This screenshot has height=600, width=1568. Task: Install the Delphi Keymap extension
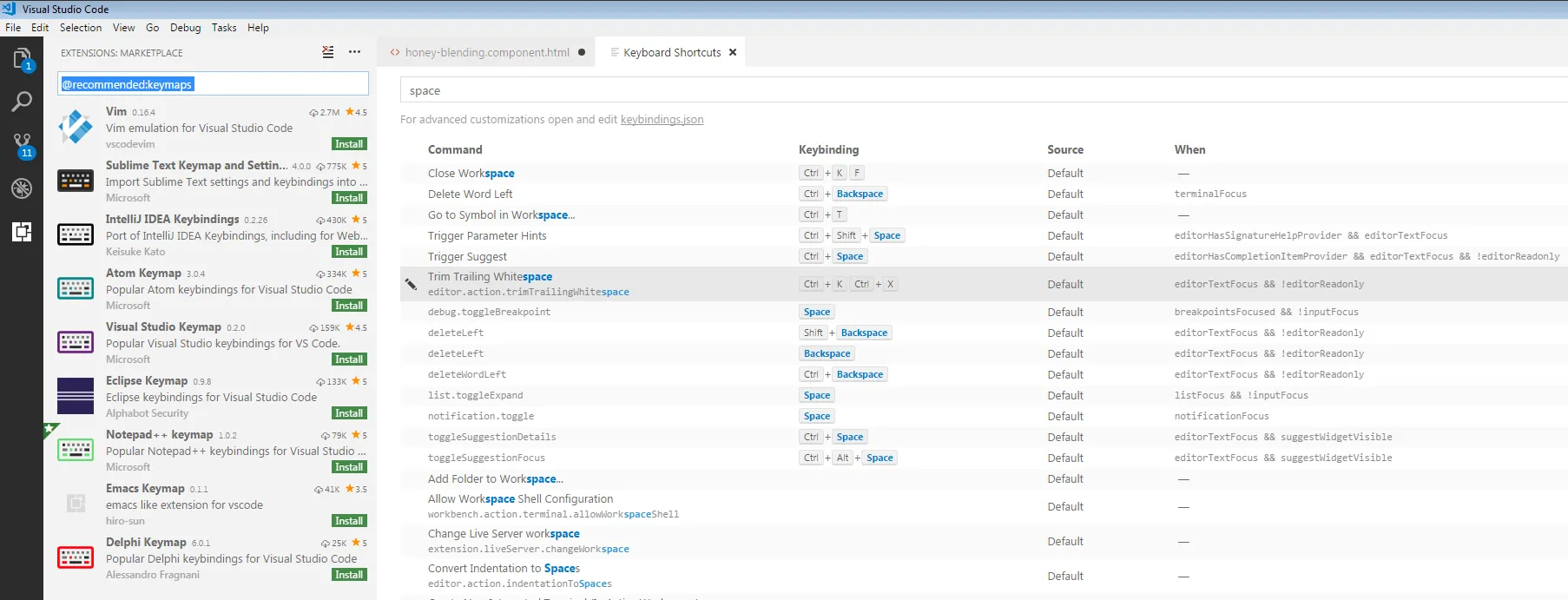tap(349, 575)
